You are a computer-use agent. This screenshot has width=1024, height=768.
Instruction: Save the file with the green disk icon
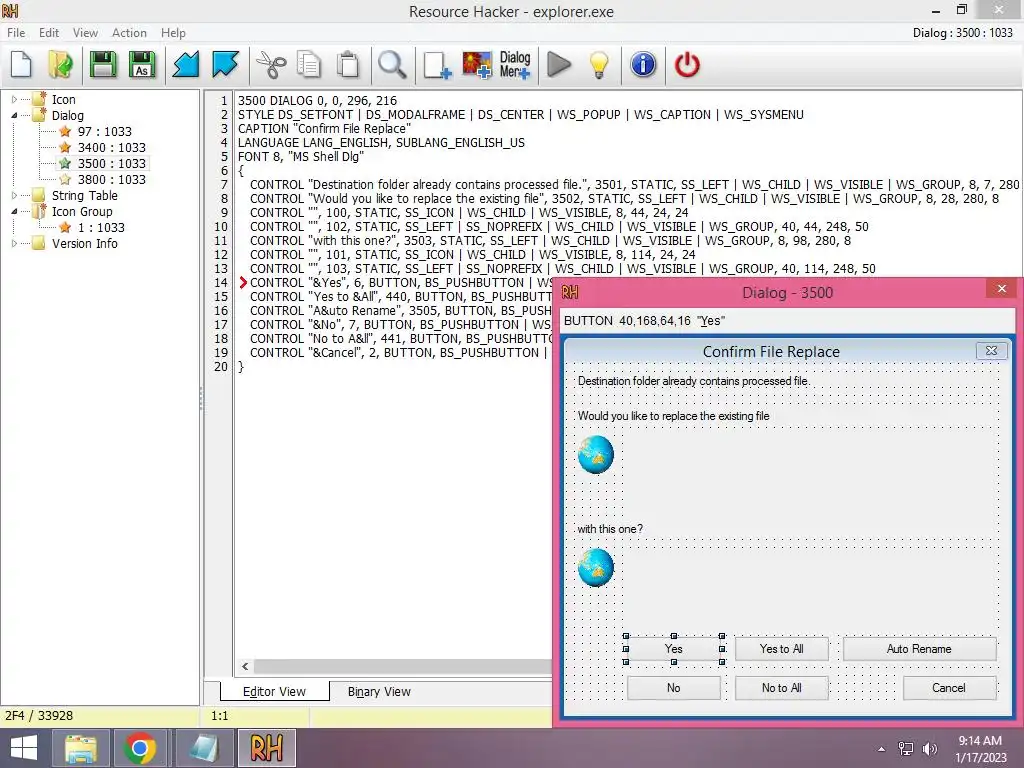pos(103,65)
